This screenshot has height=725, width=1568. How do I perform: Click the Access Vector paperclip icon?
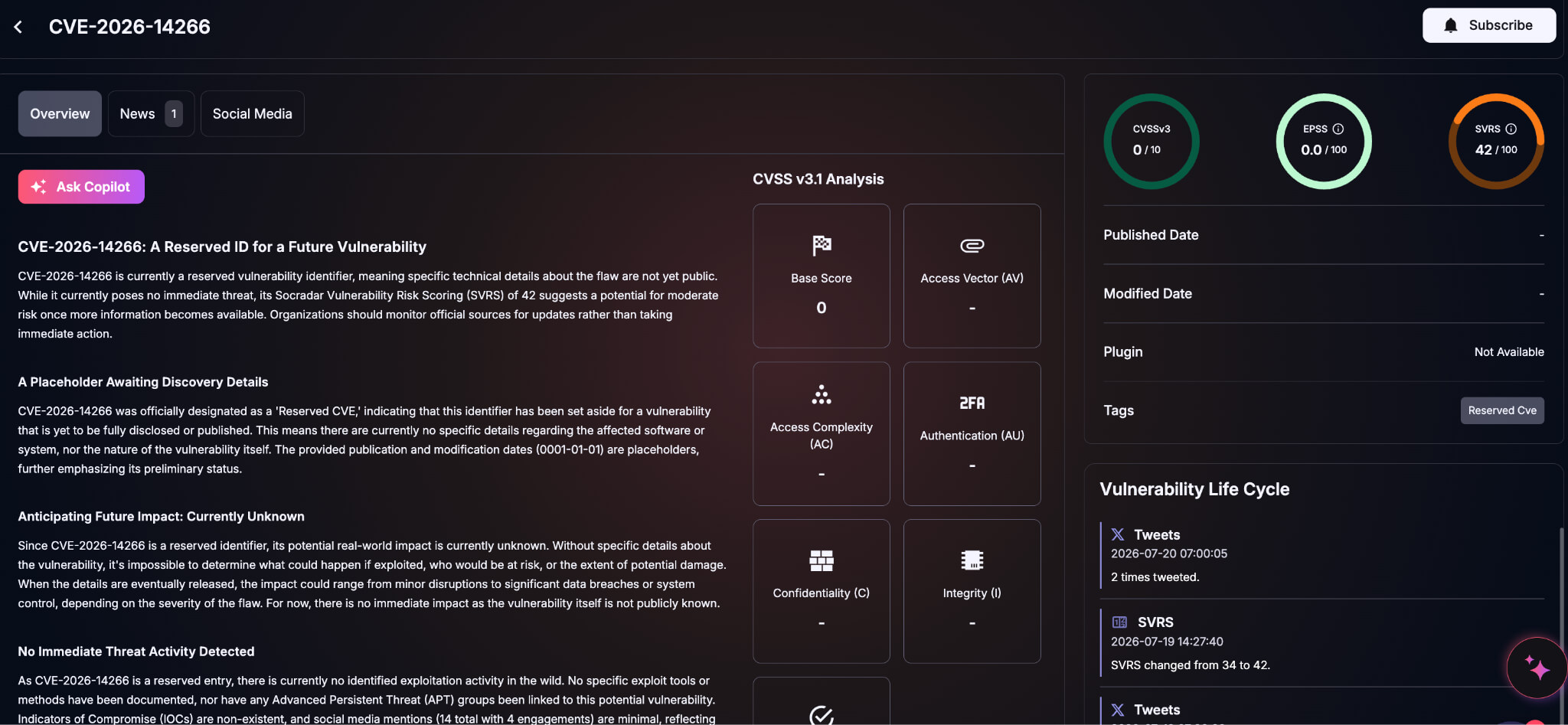(972, 246)
